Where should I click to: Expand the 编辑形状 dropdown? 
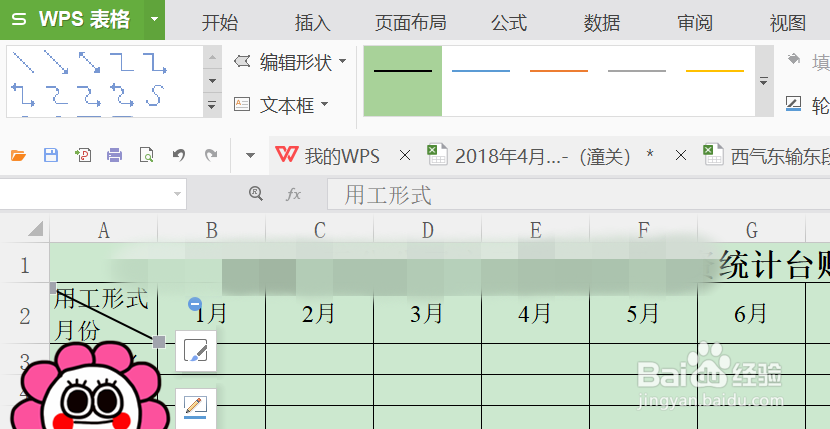click(342, 61)
